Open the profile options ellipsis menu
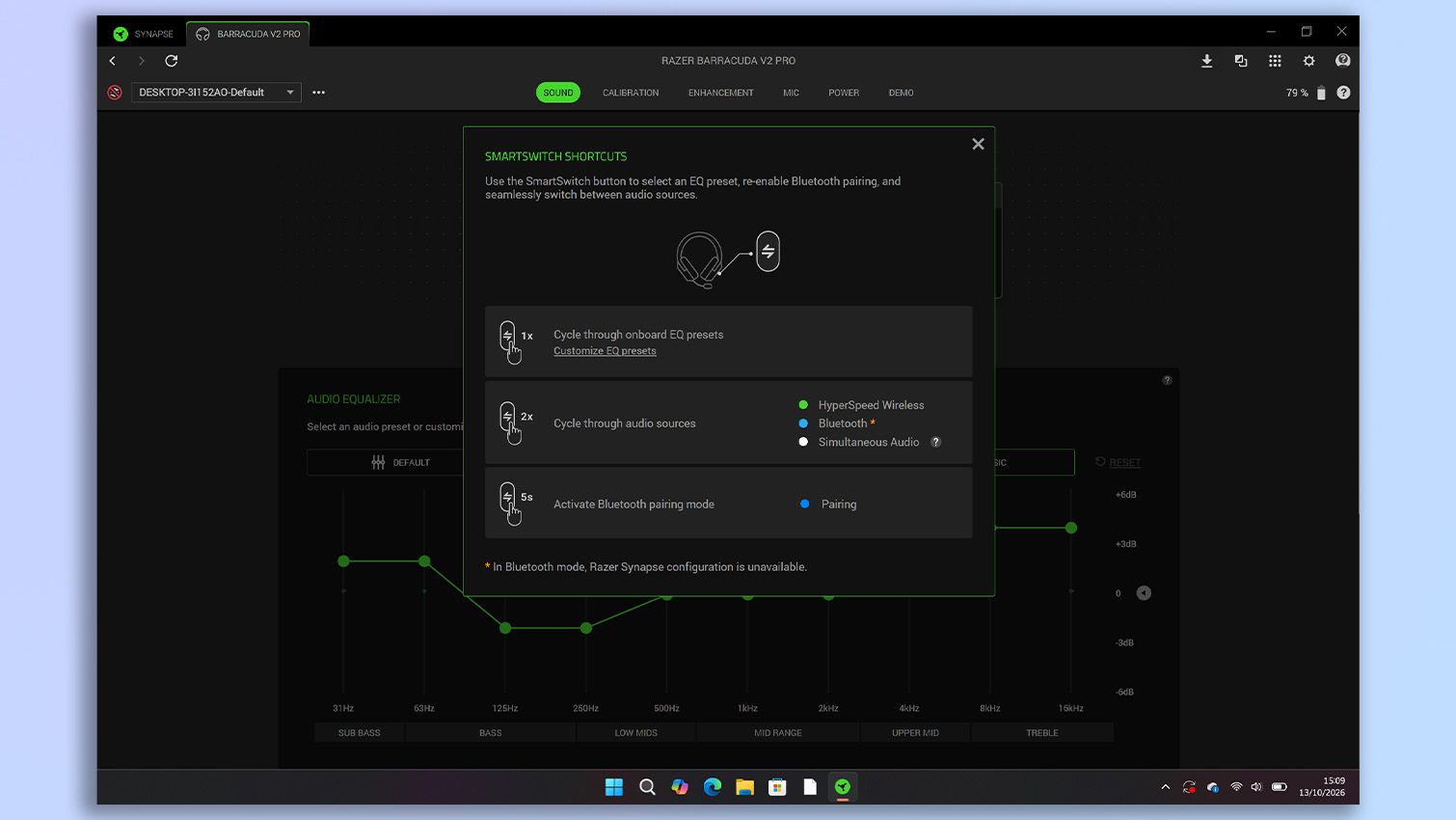This screenshot has width=1456, height=820. coord(319,93)
